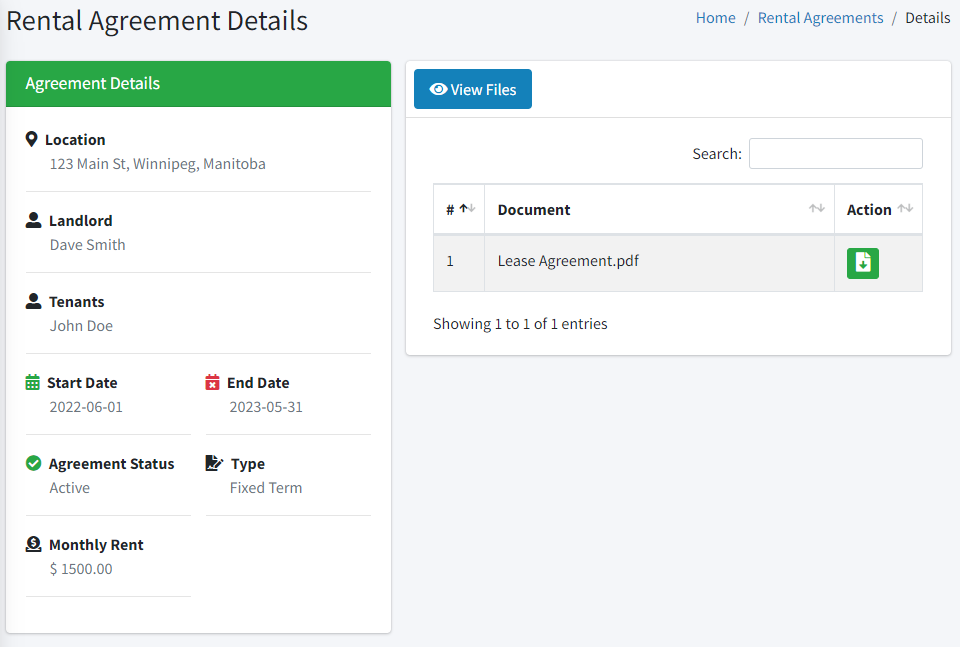Click the Agreement Details green header

[x=198, y=84]
